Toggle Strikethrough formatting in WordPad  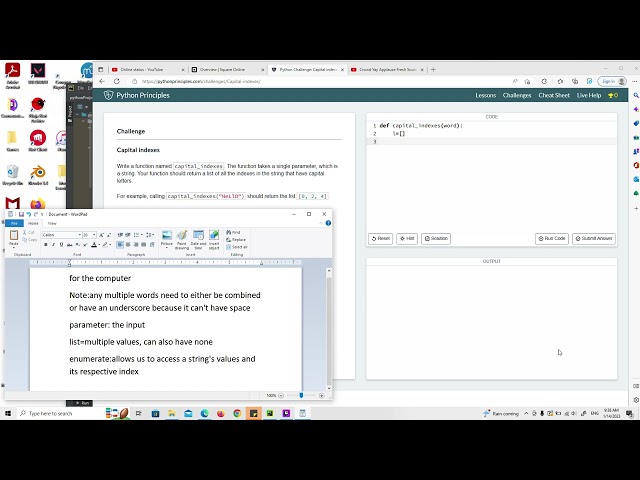pos(69,244)
